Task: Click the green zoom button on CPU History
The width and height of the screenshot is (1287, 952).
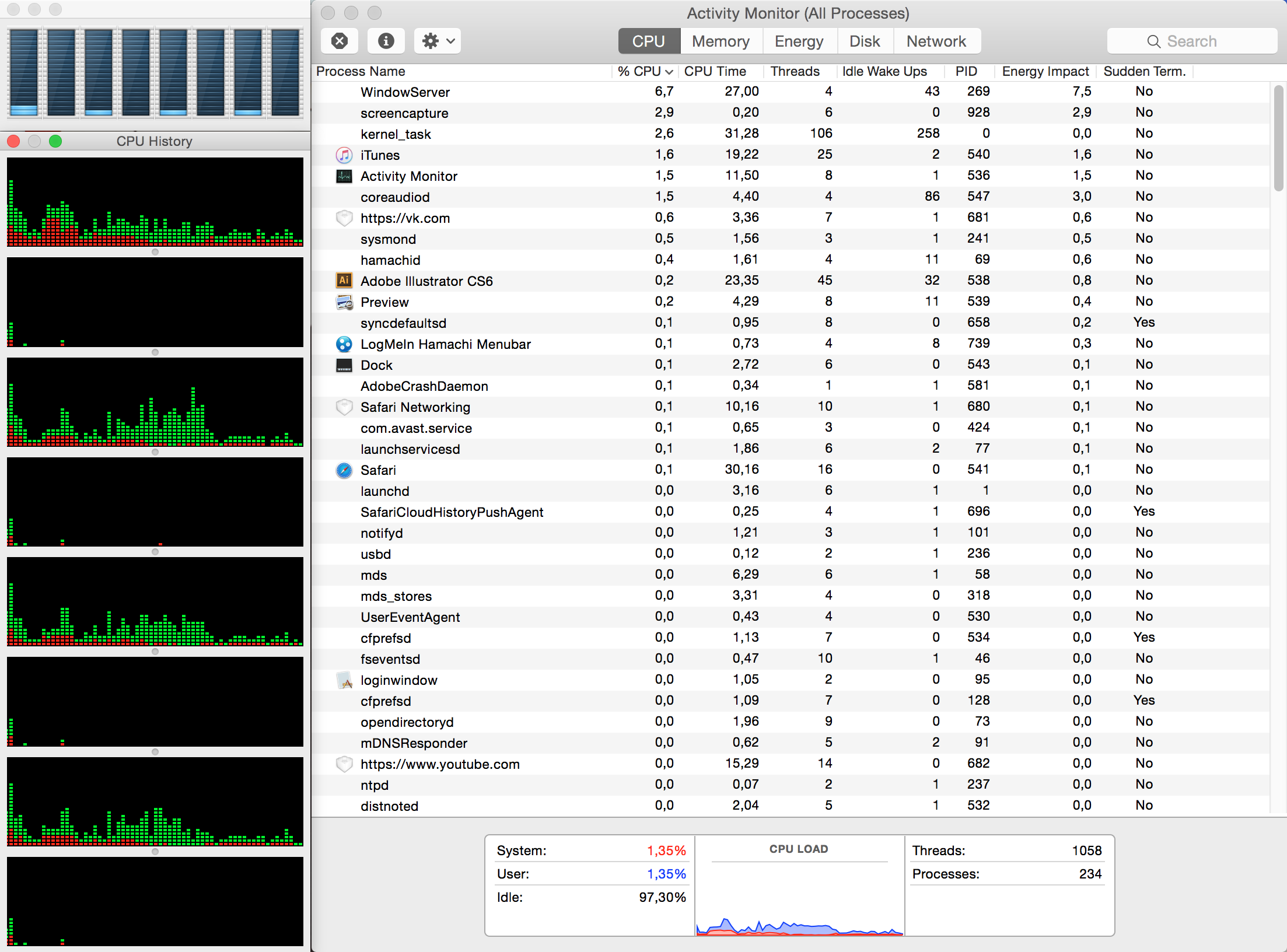Action: tap(55, 141)
